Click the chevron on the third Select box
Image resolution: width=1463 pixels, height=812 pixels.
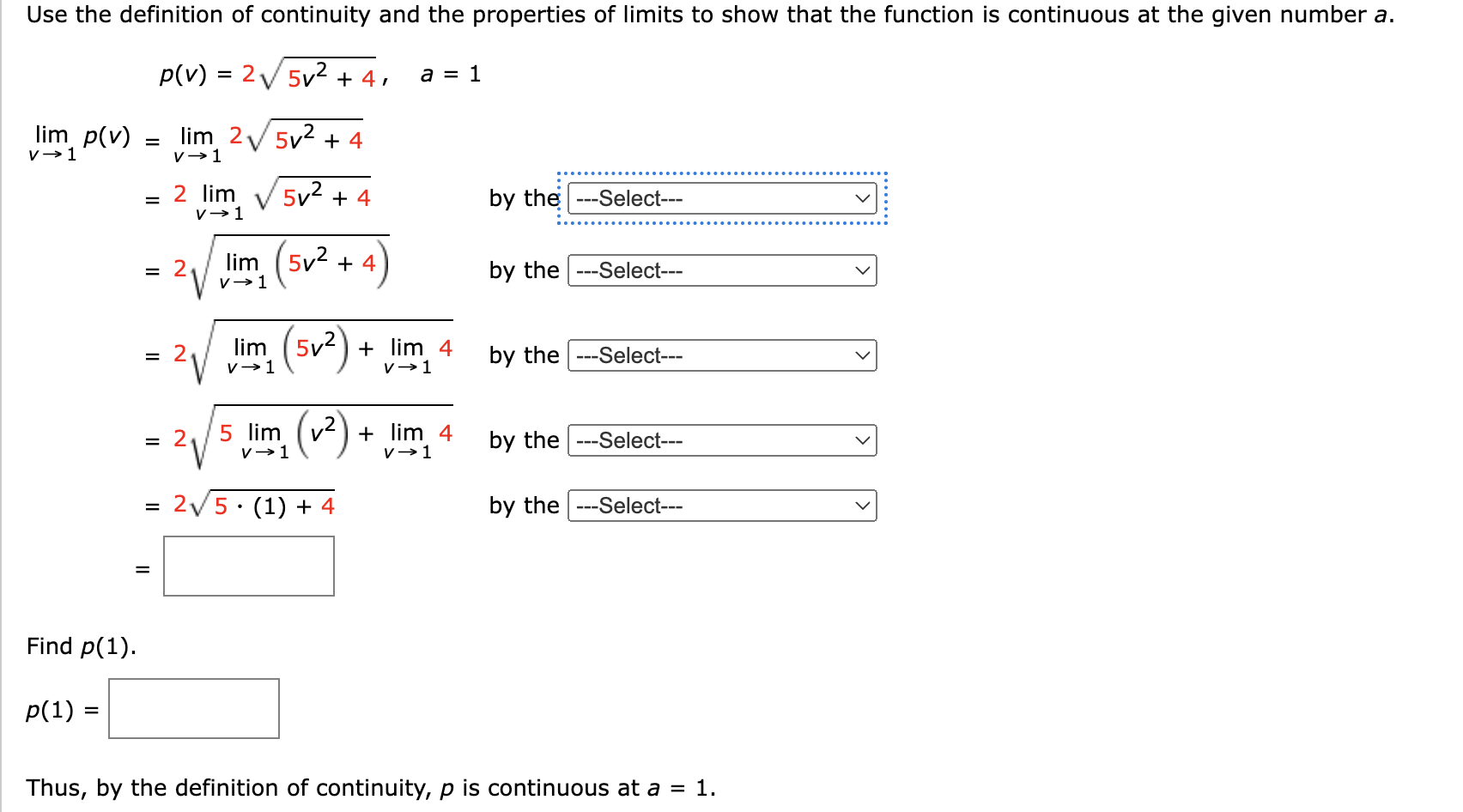tap(861, 355)
